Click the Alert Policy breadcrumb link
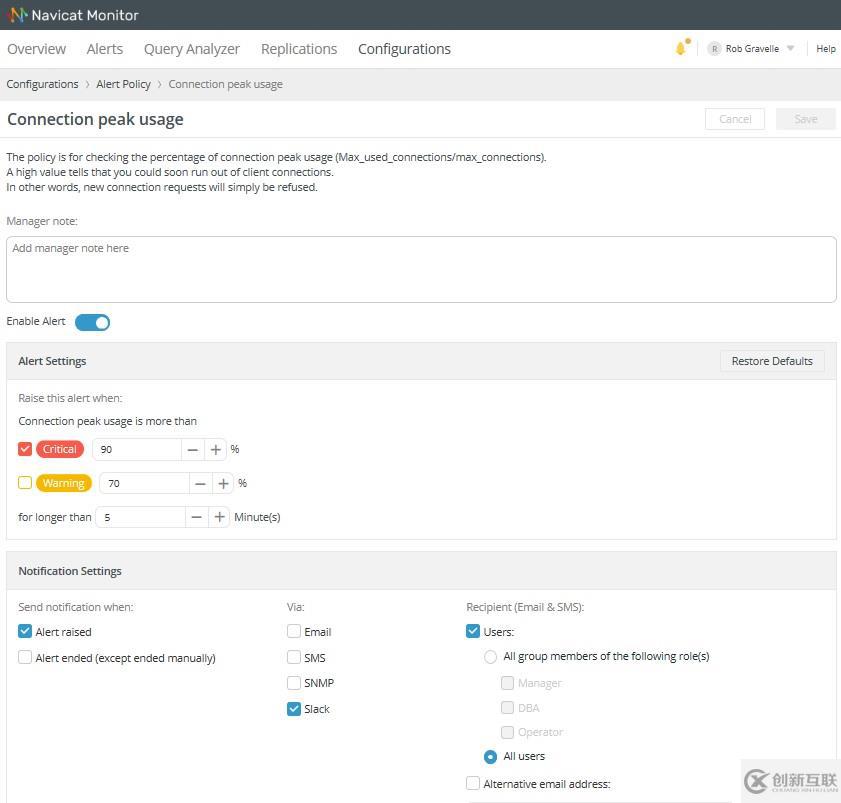Screen dimensions: 841x803 (x=123, y=84)
